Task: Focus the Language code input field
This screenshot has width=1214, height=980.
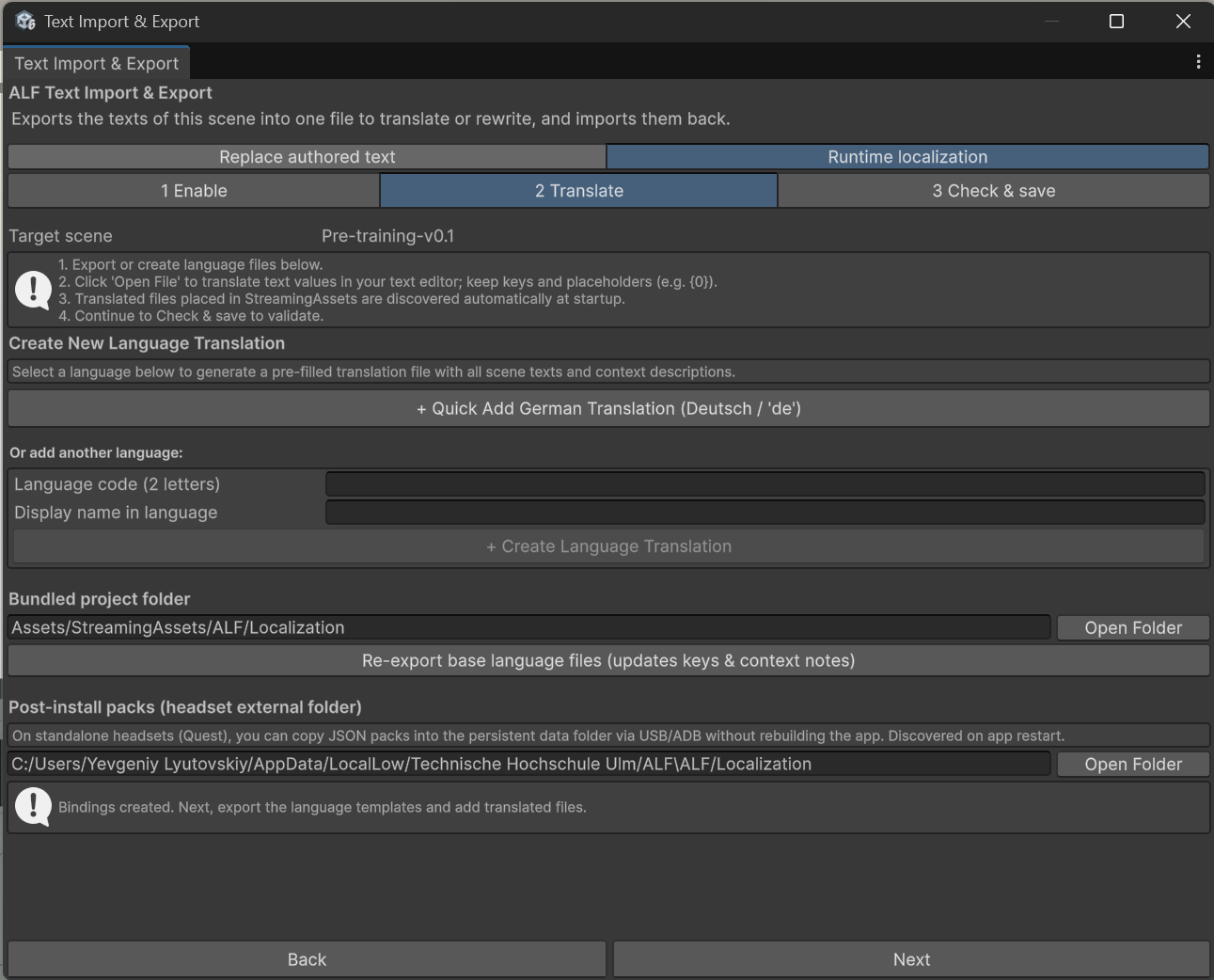Action: tap(765, 484)
